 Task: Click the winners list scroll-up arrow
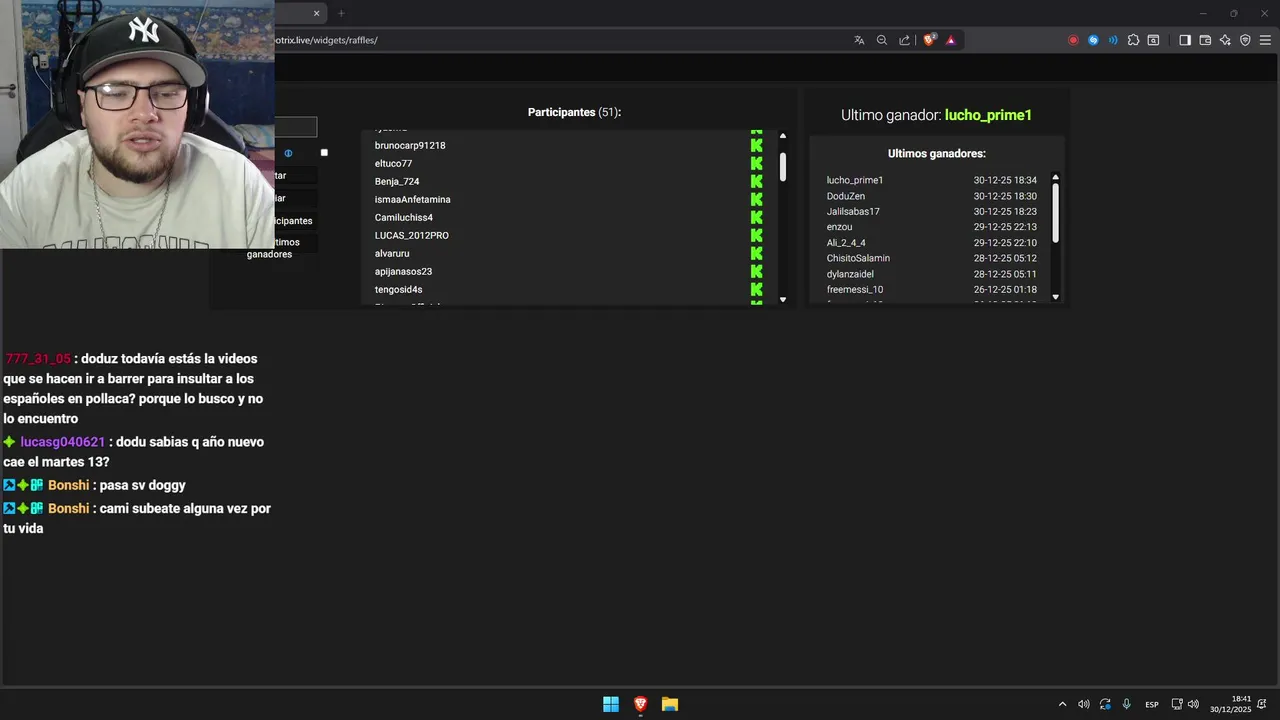coord(1055,177)
